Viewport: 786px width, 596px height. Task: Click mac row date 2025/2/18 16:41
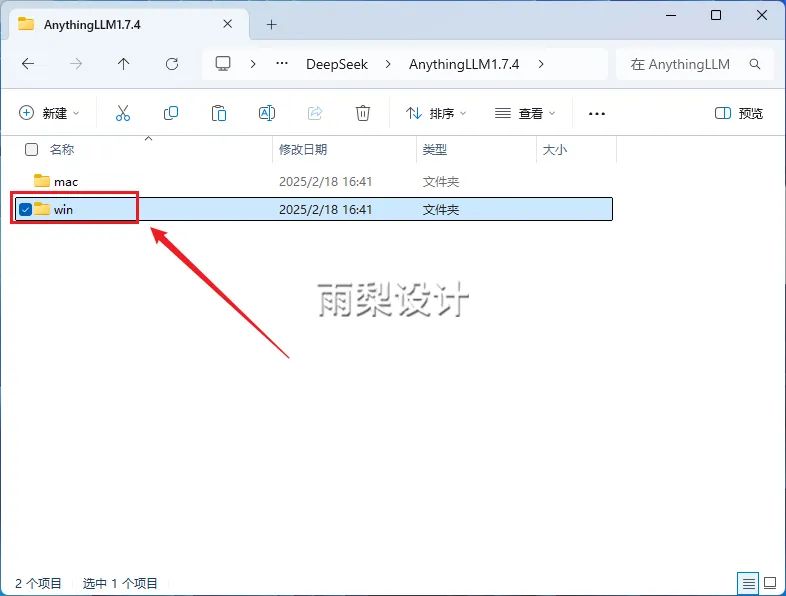325,181
